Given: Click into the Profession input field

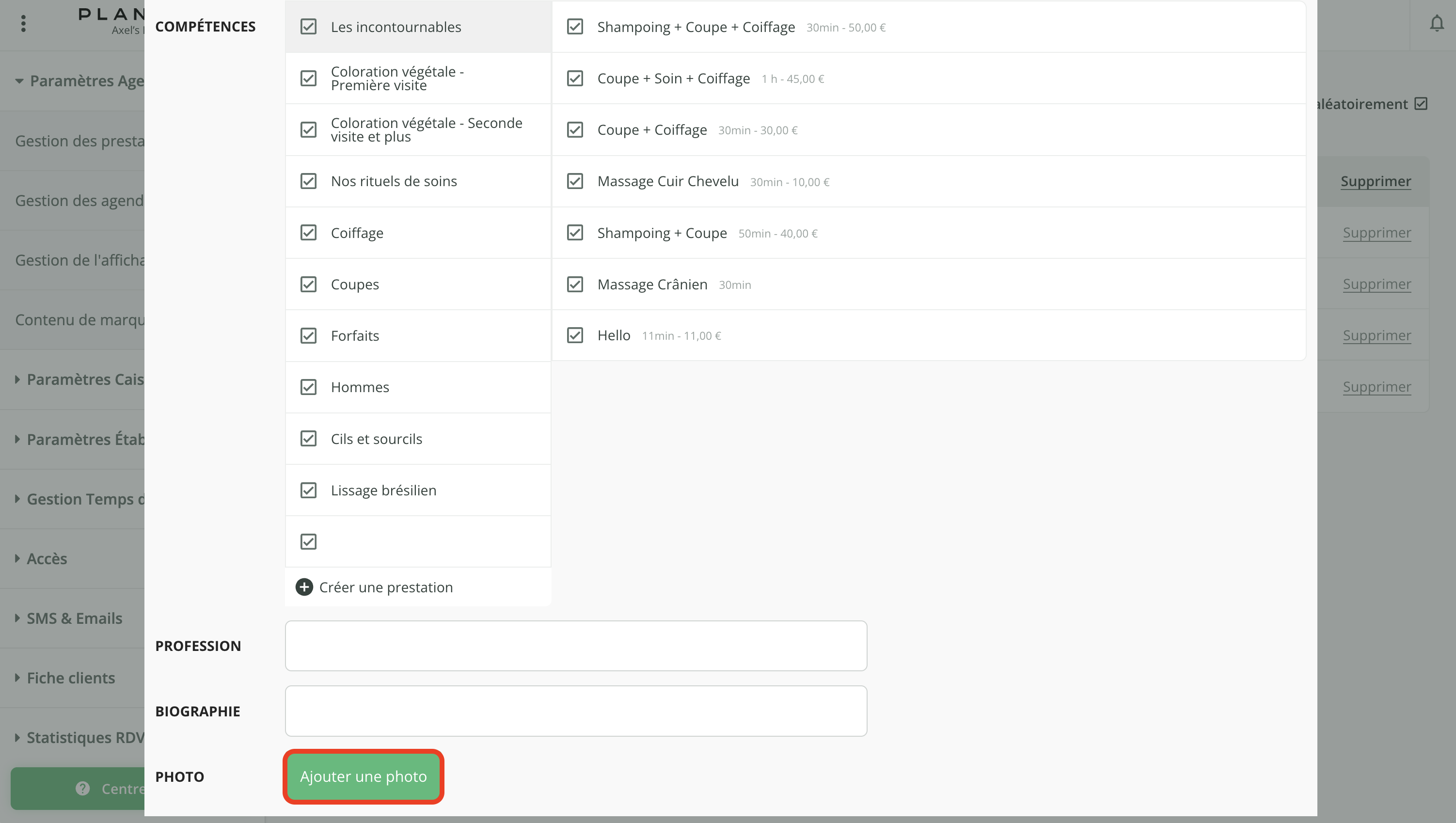Looking at the screenshot, I should (575, 646).
